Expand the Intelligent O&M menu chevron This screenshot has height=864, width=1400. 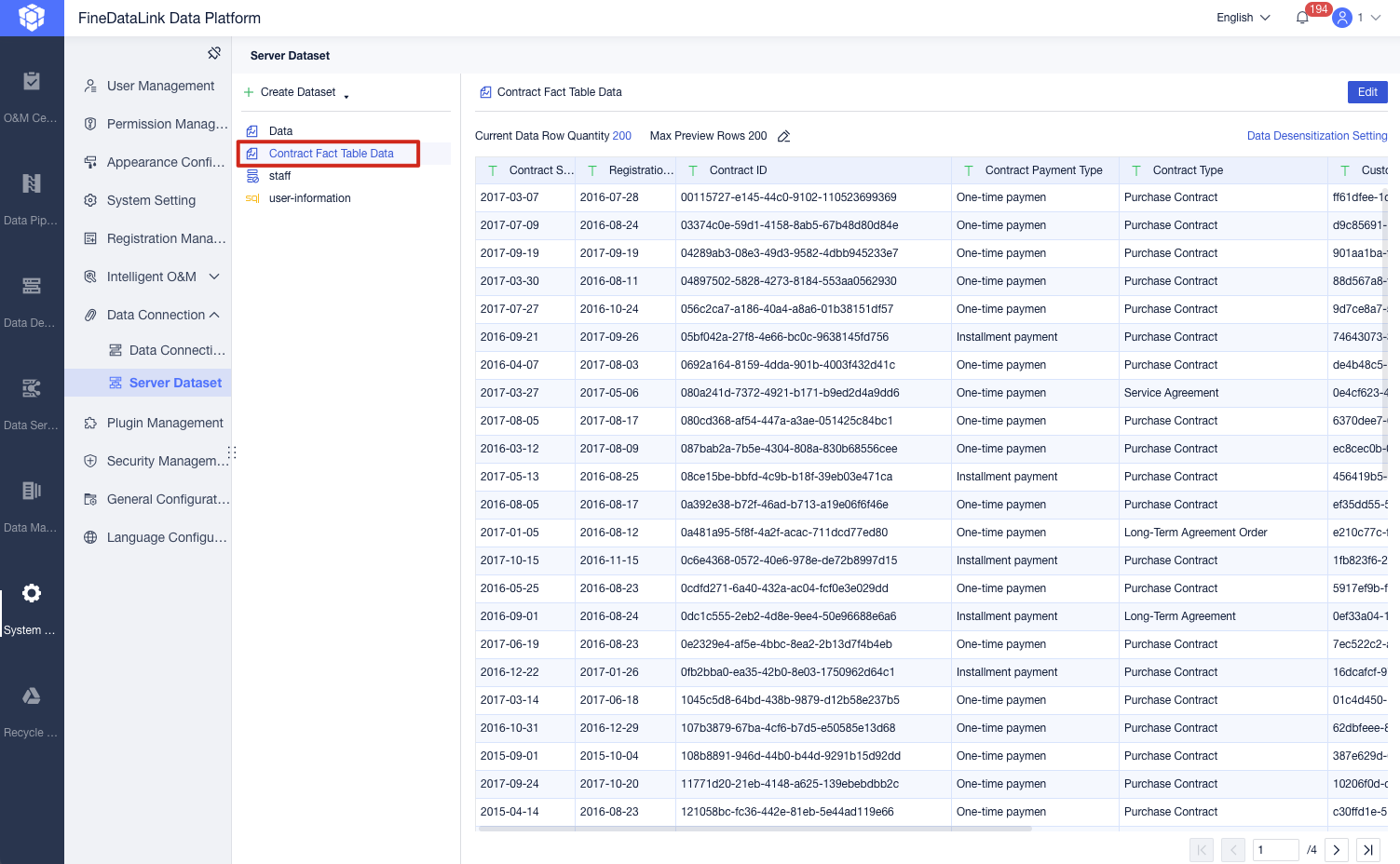pos(214,277)
